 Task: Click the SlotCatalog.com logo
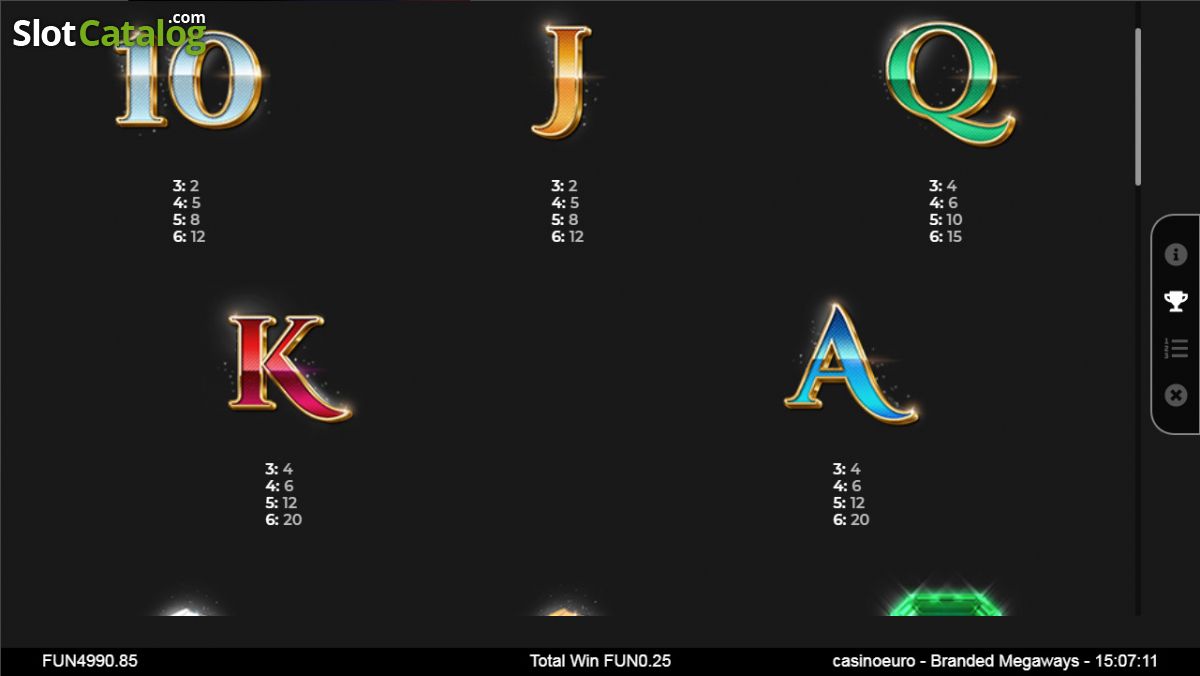pos(109,32)
